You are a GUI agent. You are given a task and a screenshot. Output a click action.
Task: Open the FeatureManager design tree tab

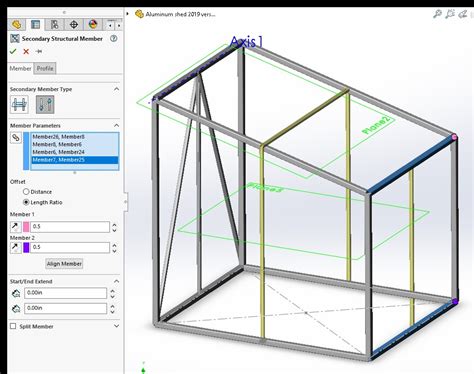pyautogui.click(x=16, y=24)
